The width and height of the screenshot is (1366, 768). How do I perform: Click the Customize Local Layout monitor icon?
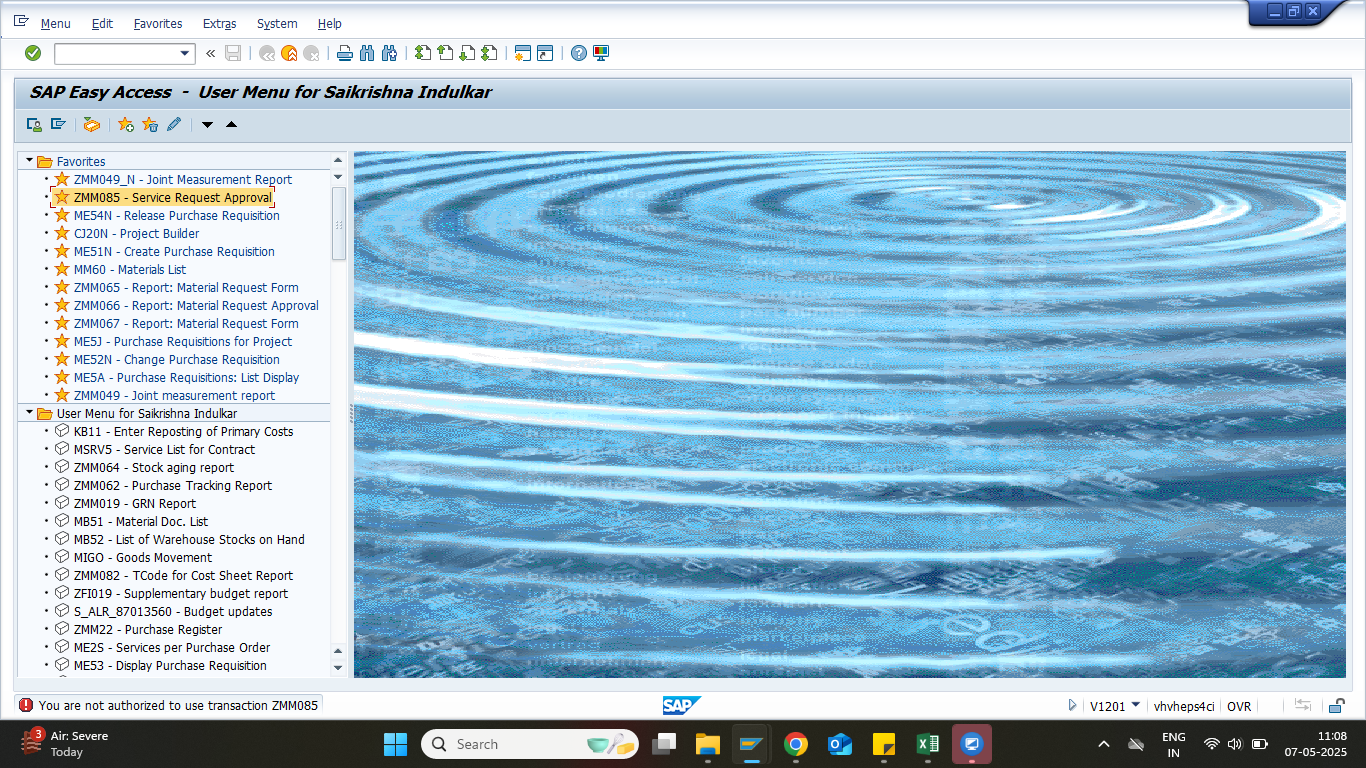coord(601,53)
